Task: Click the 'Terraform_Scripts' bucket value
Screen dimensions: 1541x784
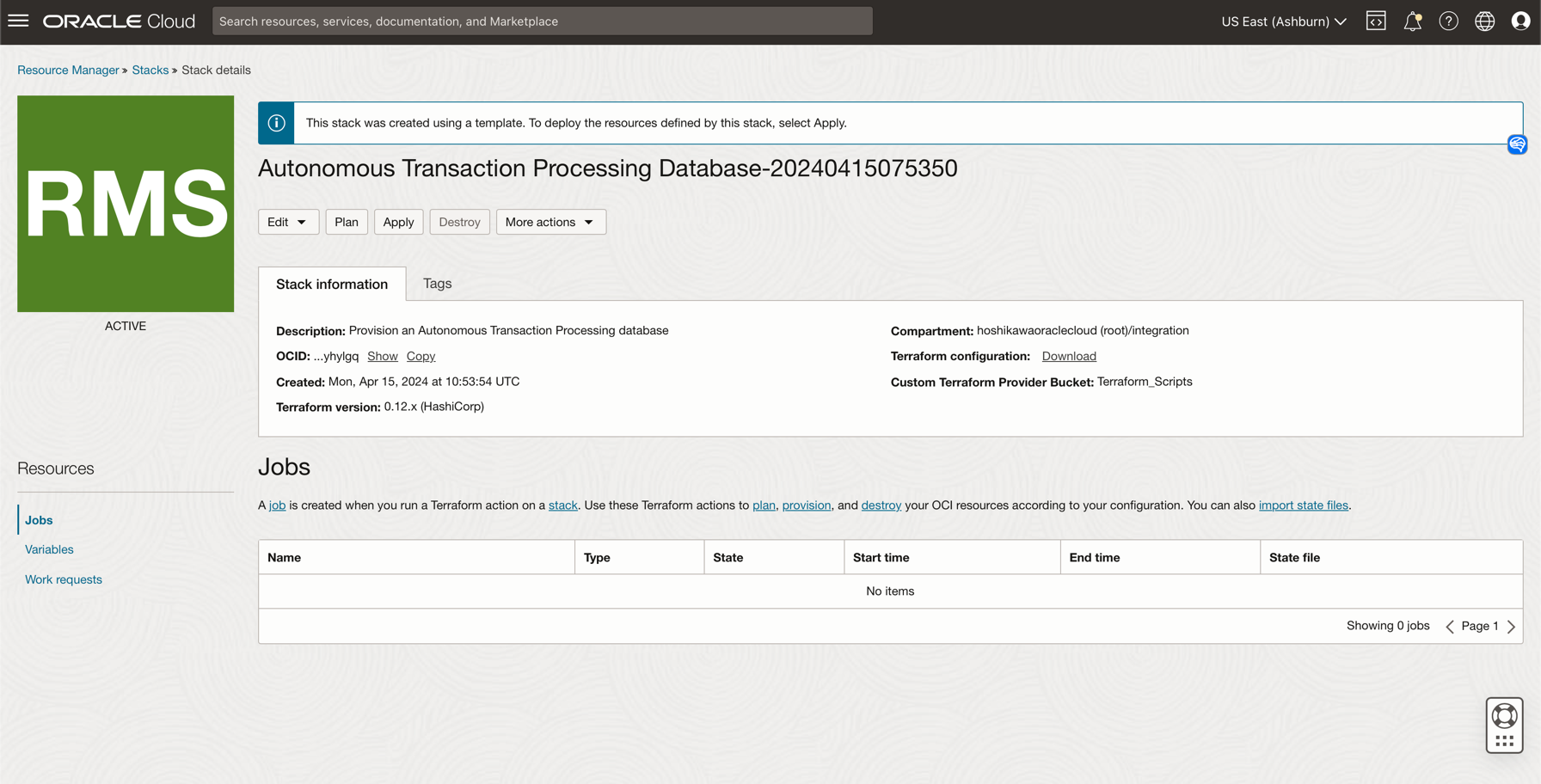Action: [x=1145, y=382]
